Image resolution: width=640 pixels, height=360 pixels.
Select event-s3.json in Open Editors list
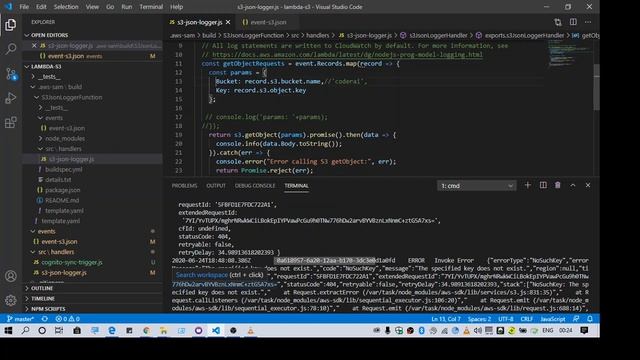tap(92, 56)
